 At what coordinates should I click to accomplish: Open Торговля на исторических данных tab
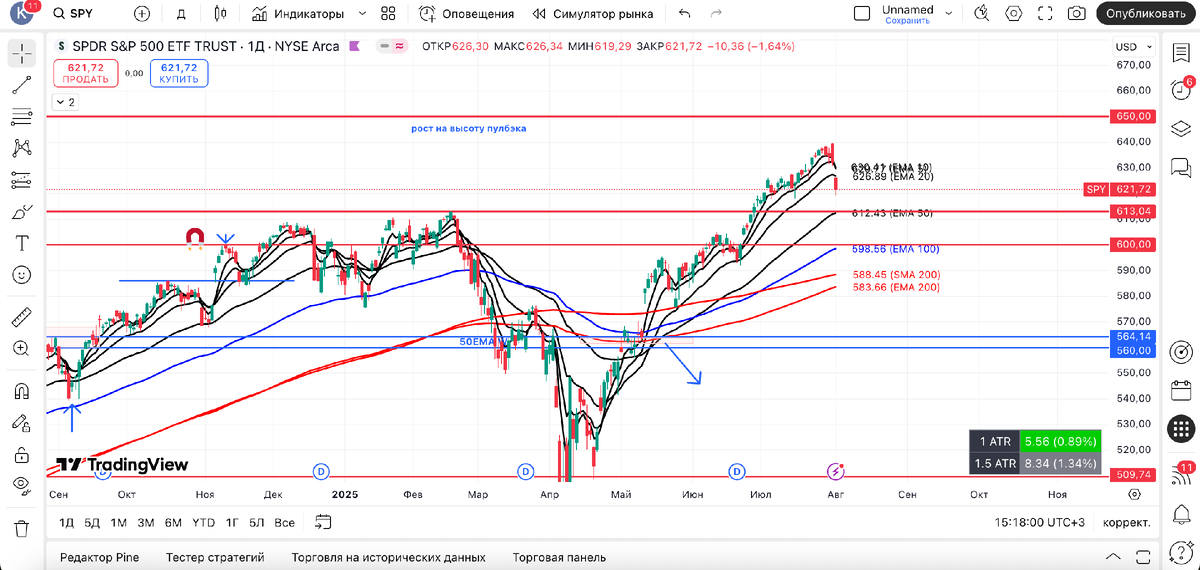[x=388, y=558]
